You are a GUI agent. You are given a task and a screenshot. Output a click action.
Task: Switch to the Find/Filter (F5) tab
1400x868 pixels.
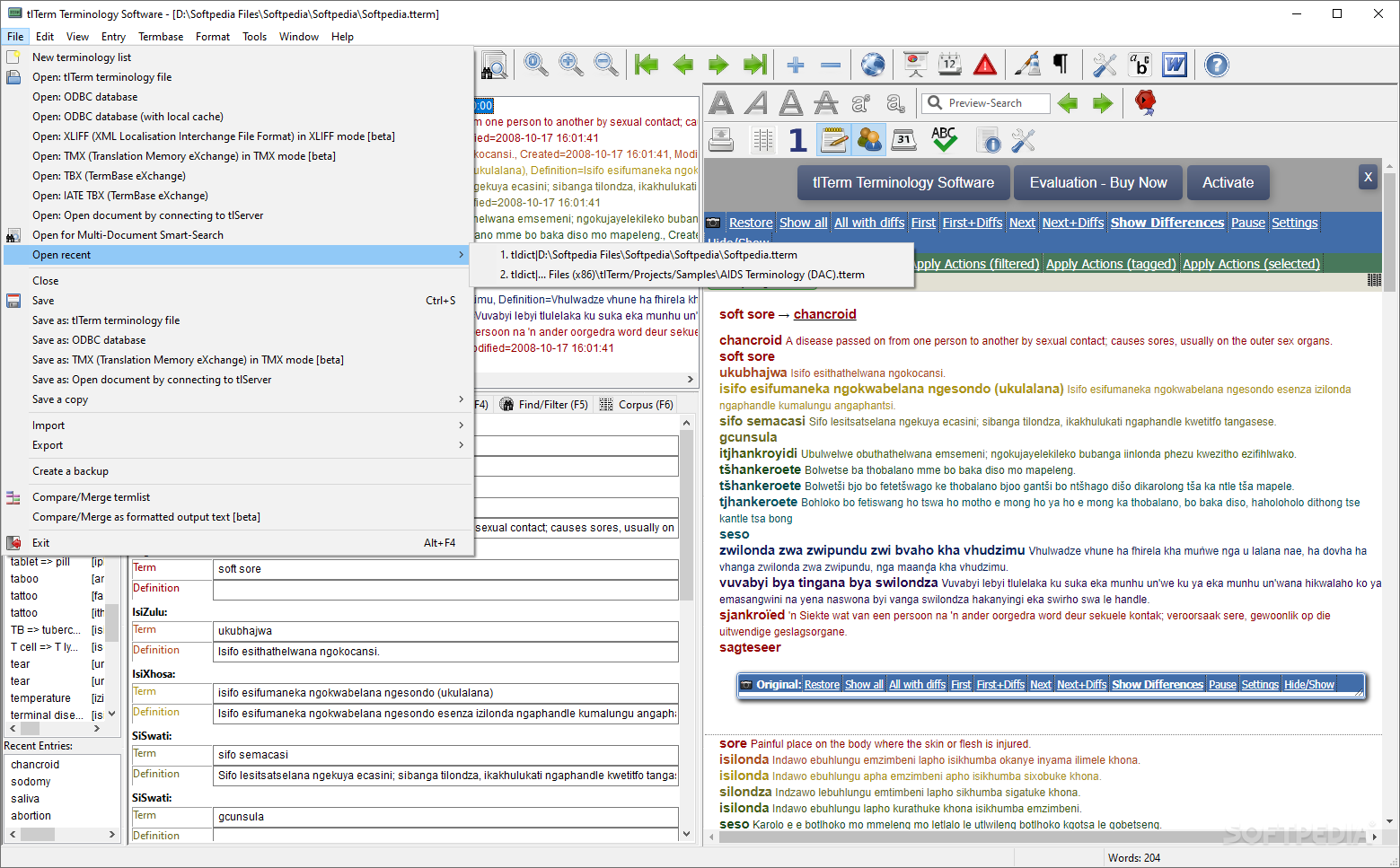[x=544, y=405]
